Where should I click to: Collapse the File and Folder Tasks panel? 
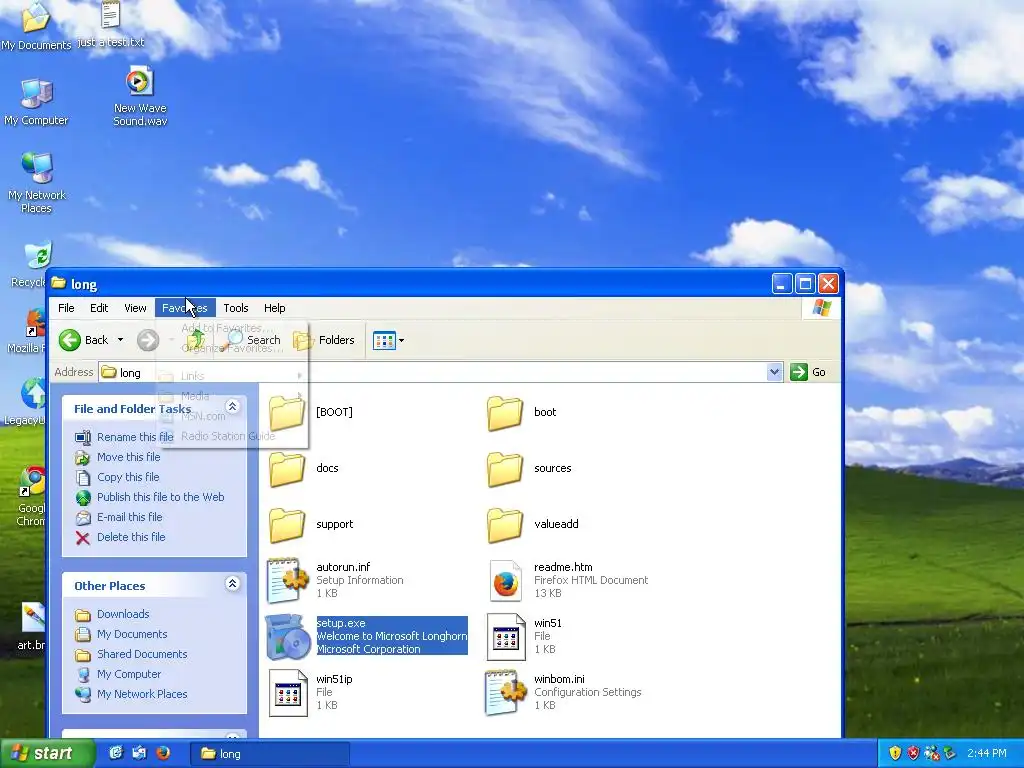[232, 406]
